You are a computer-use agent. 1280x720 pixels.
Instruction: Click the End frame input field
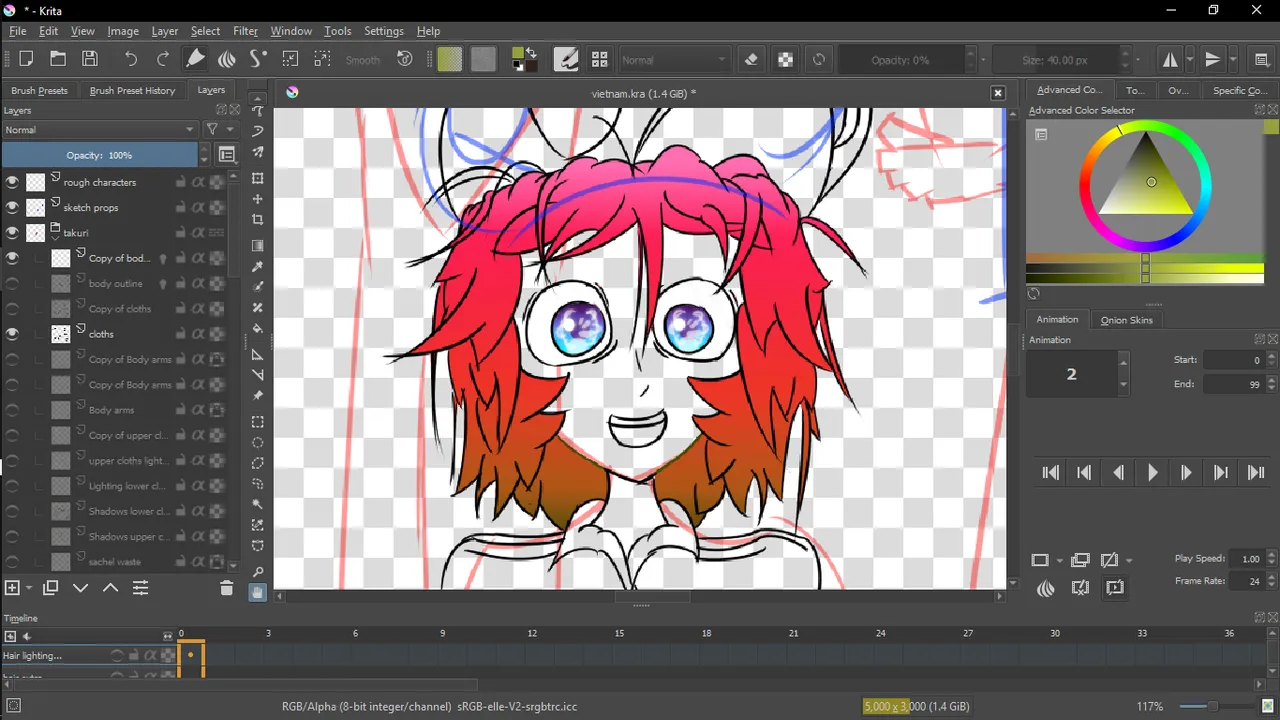click(1236, 384)
